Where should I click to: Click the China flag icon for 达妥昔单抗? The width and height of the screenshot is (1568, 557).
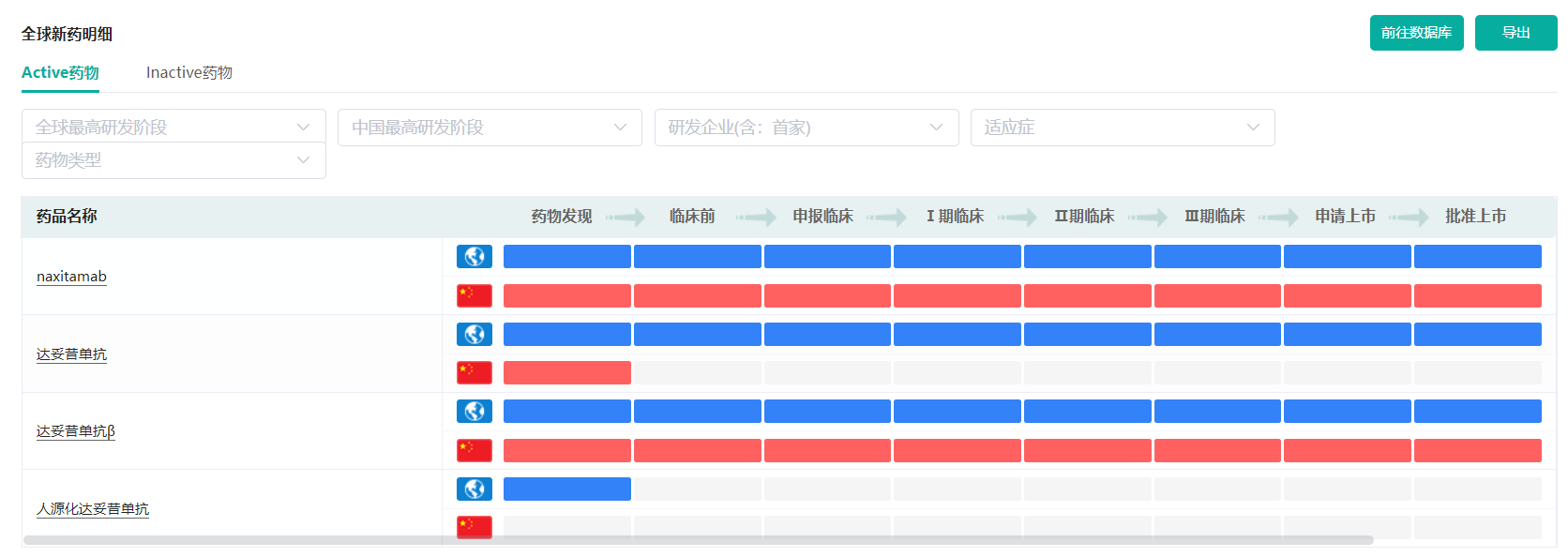475,373
